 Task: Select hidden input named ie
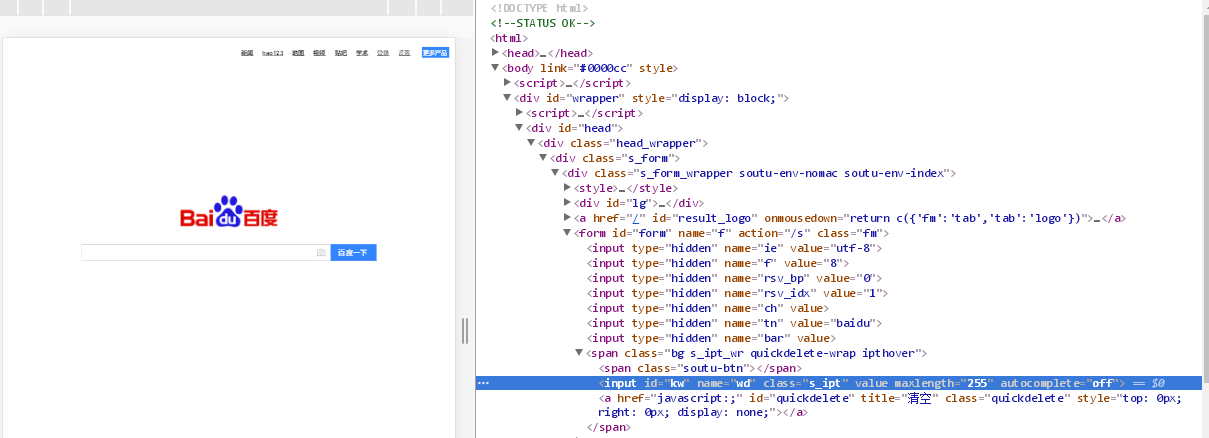pos(735,248)
